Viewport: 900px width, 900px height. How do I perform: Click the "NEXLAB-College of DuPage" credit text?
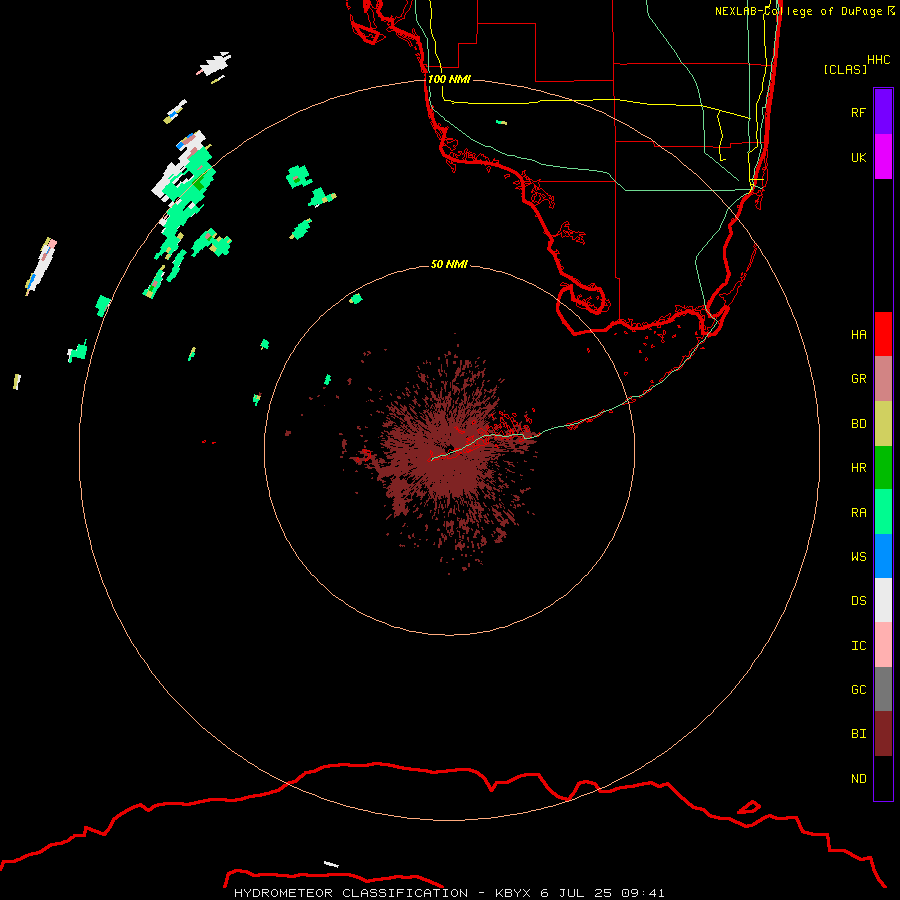[x=799, y=11]
